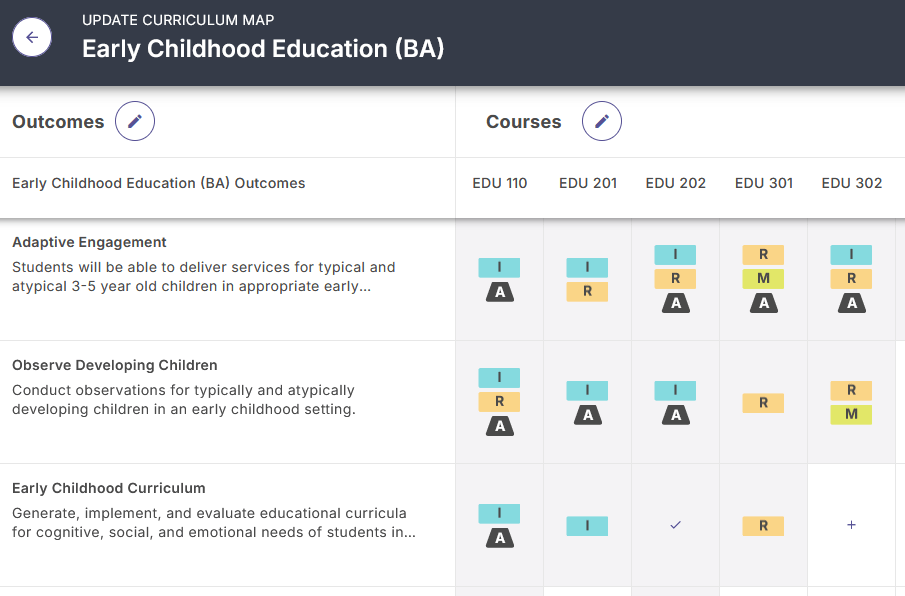Click R tag in Adaptive Engagement EDU 201

point(588,292)
